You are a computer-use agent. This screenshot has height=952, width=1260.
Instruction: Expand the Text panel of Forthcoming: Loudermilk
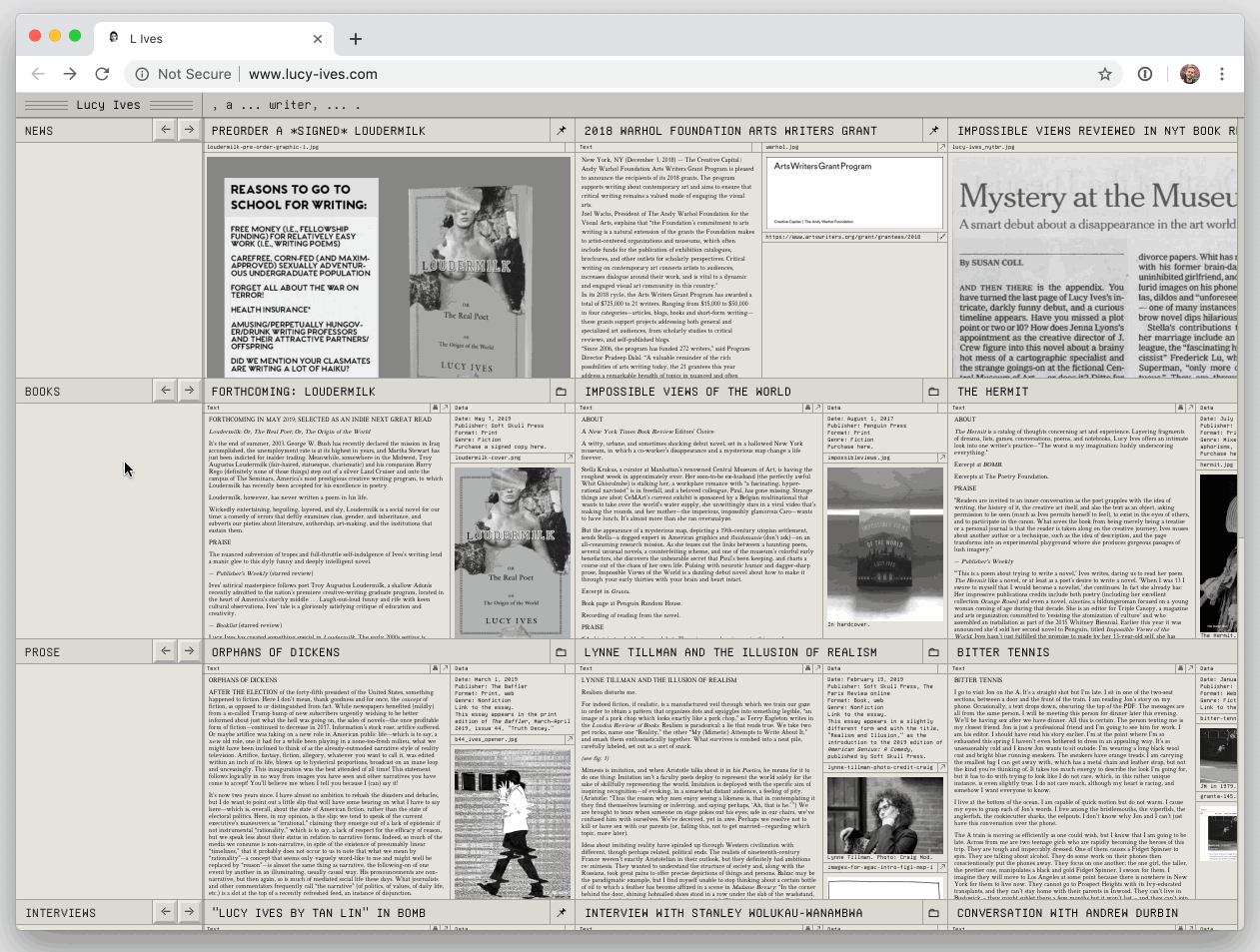(x=444, y=408)
